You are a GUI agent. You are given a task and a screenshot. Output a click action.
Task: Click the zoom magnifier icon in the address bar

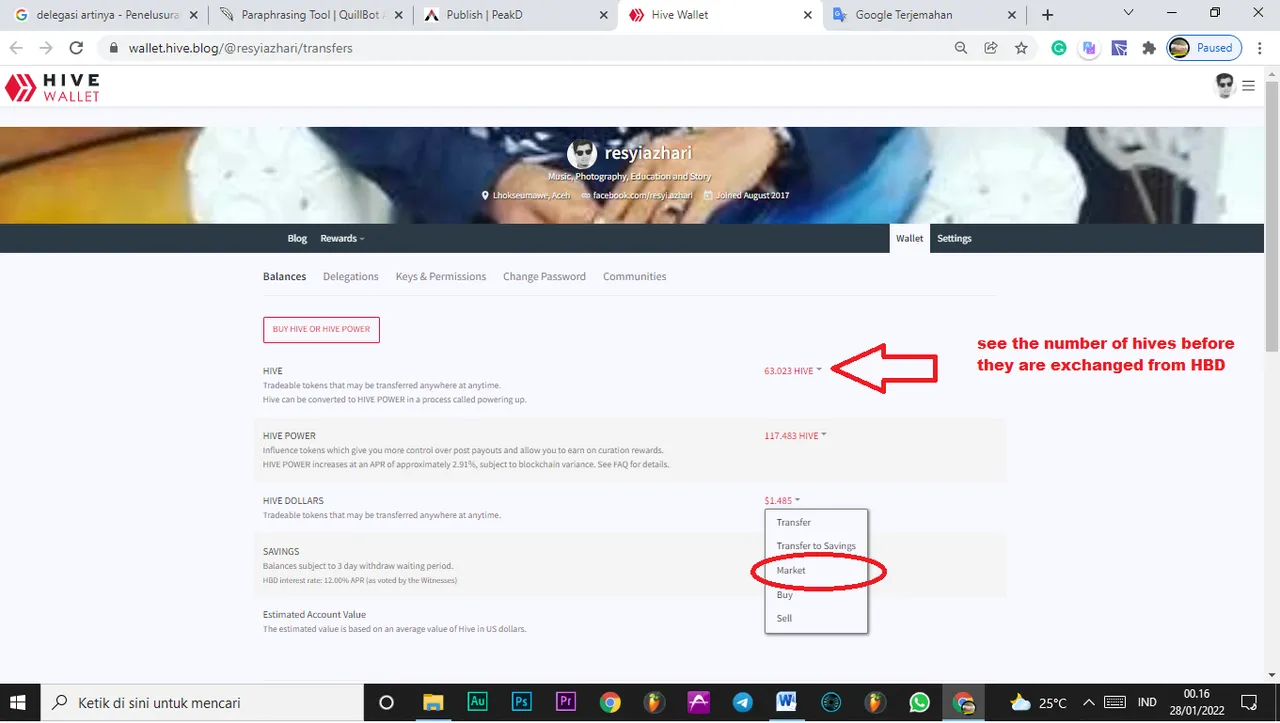click(x=961, y=48)
